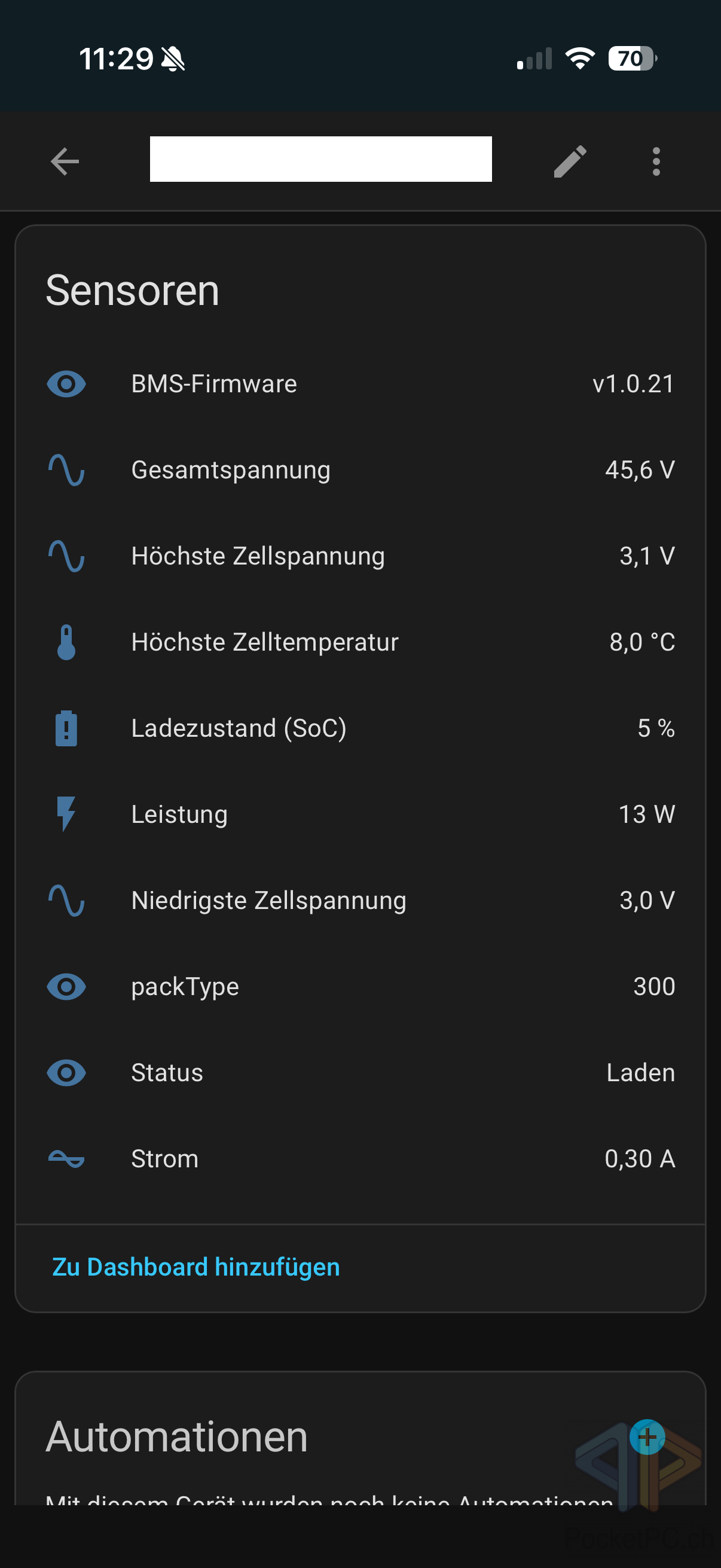The width and height of the screenshot is (721, 1568).
Task: Tap the Ladezustand value 5 %
Action: pos(656,728)
